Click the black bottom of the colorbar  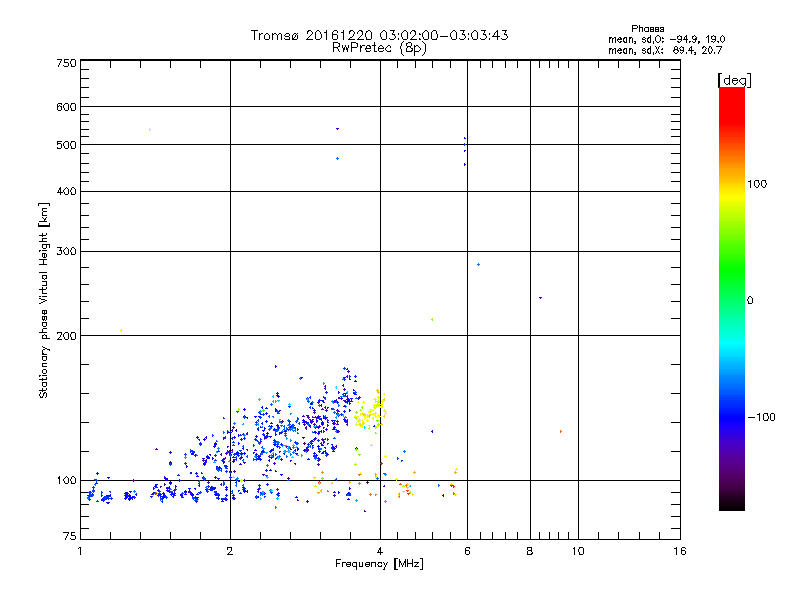pos(732,503)
